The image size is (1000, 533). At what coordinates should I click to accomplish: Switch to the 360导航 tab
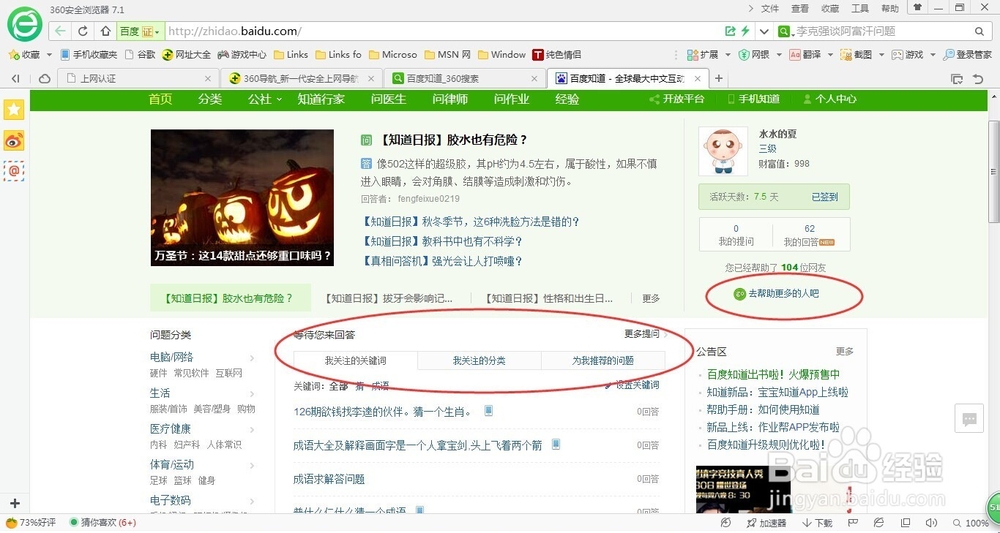[301, 78]
